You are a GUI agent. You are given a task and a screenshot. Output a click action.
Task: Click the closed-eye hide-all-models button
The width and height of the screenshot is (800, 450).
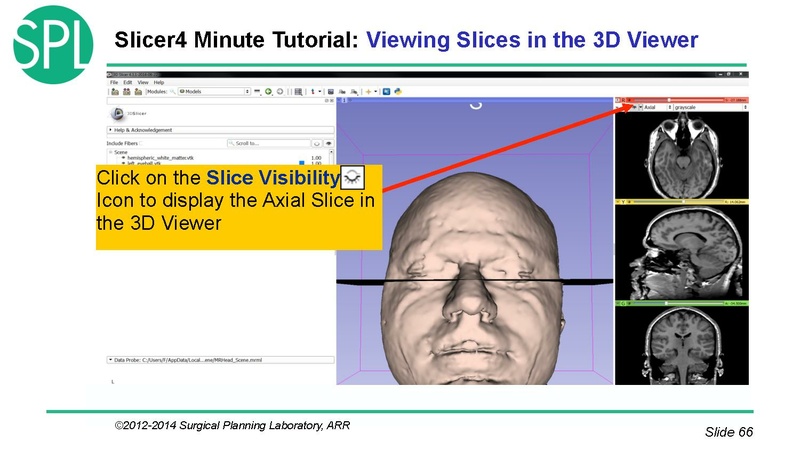(x=317, y=143)
